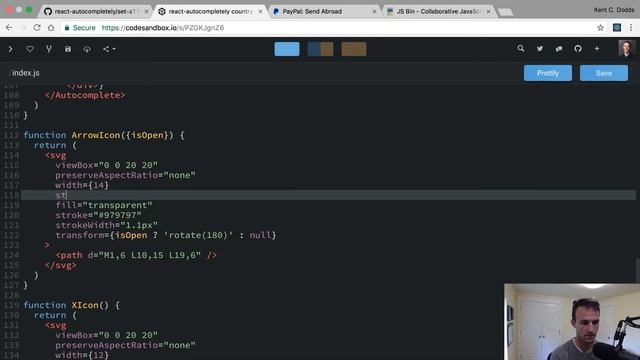
Task: Click the save disk icon in the toolbar
Action: [68, 49]
